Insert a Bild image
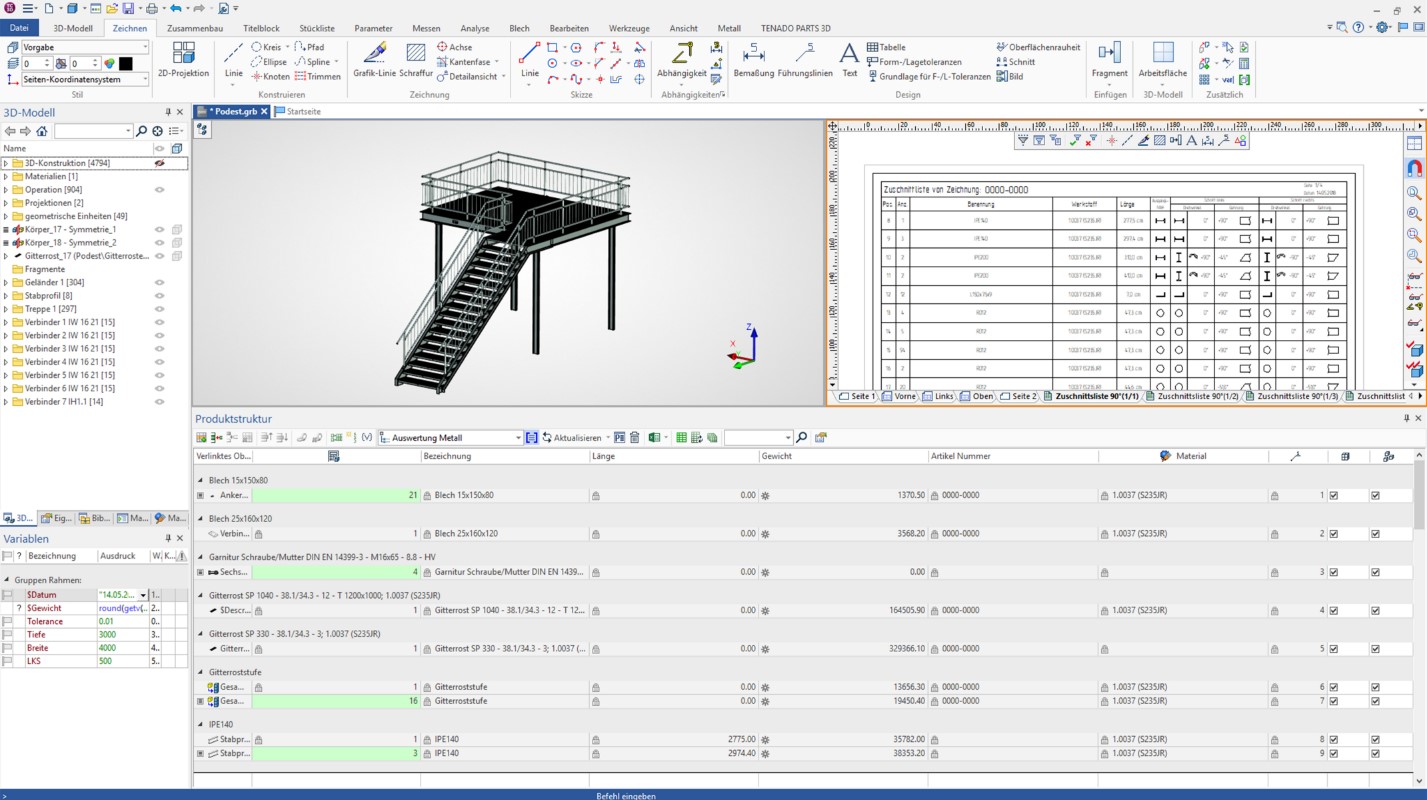Screen dimensions: 1427x800 [1010, 76]
